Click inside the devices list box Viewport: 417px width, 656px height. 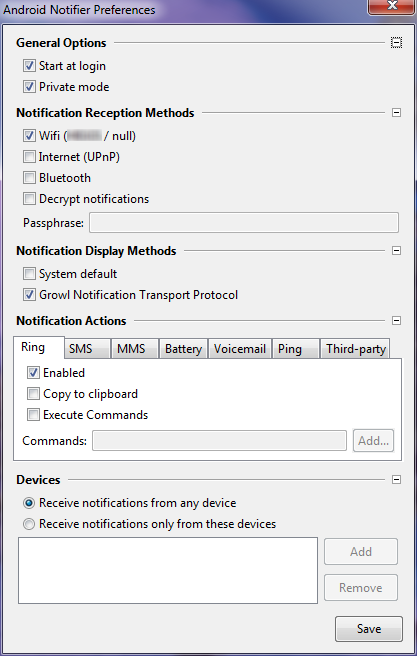168,571
